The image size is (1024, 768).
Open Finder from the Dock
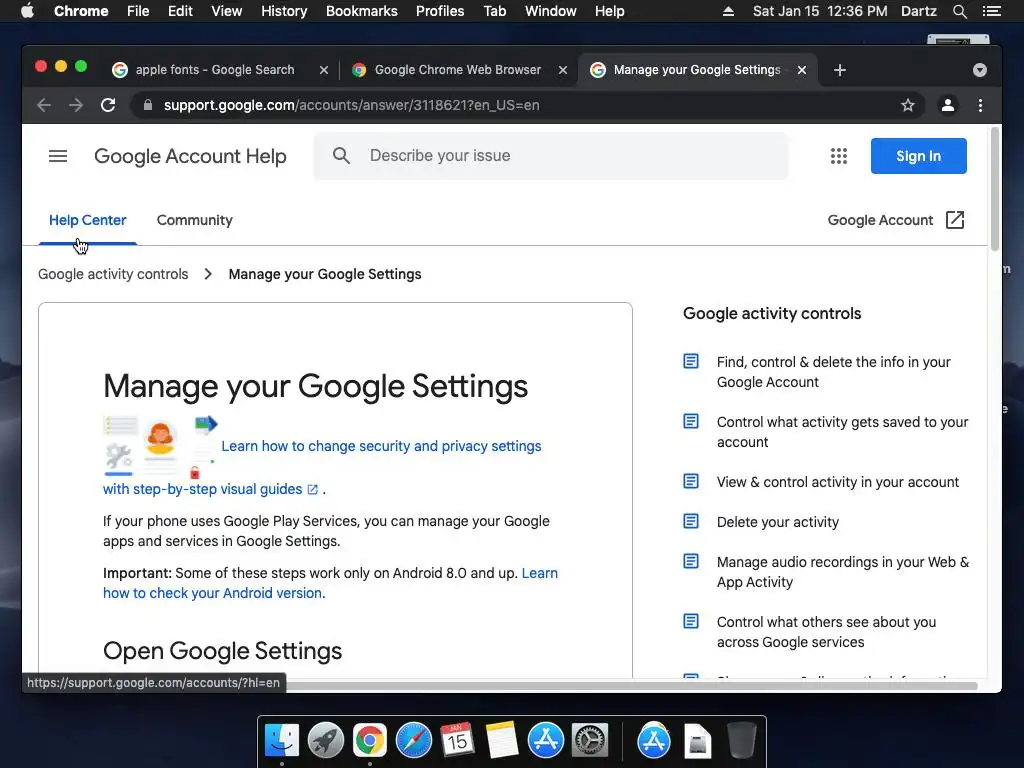(281, 741)
